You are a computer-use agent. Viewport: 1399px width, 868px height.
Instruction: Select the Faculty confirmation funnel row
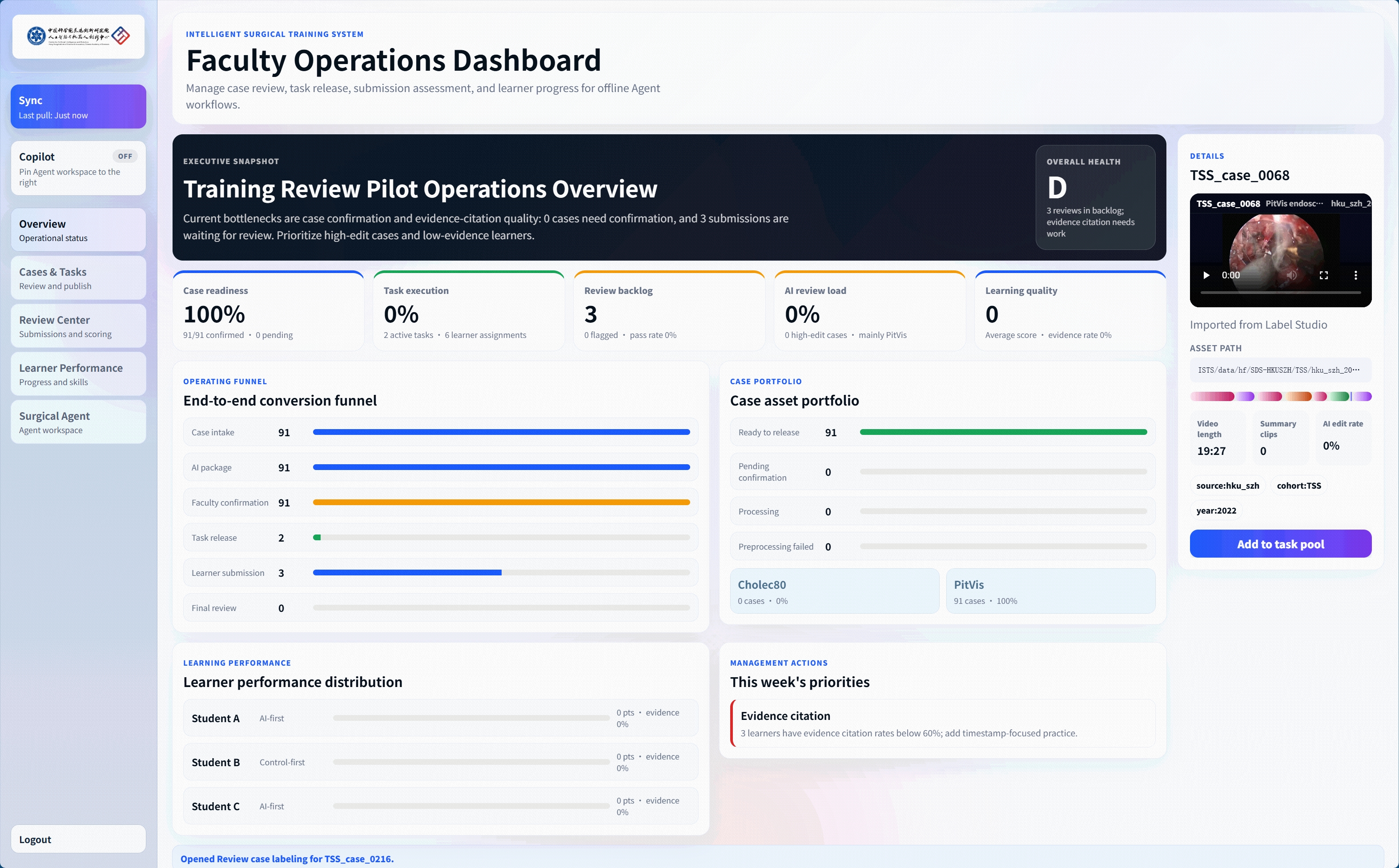pos(441,502)
